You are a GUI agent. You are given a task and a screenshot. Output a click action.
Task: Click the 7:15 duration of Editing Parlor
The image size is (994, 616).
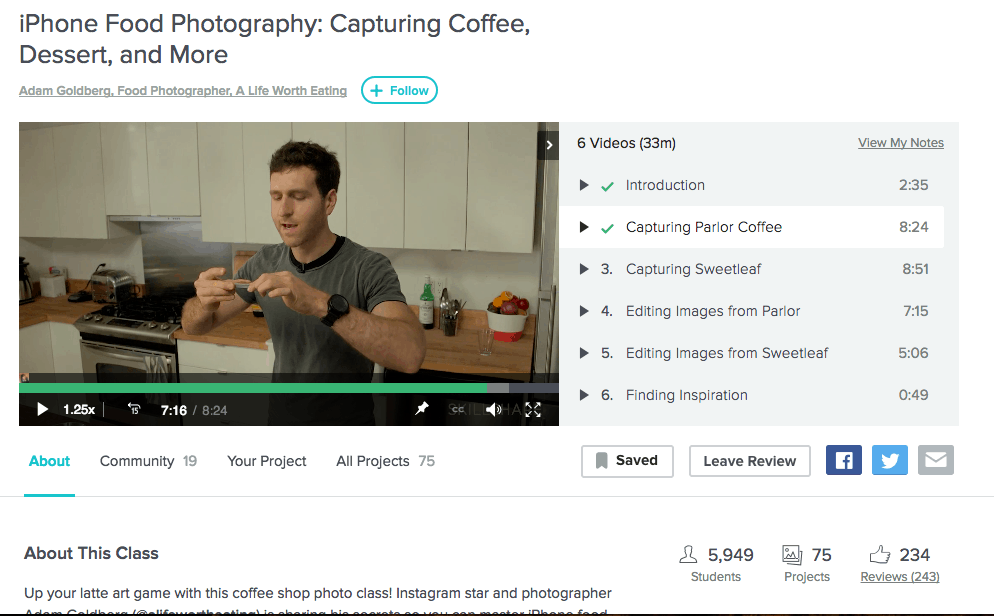pos(915,311)
